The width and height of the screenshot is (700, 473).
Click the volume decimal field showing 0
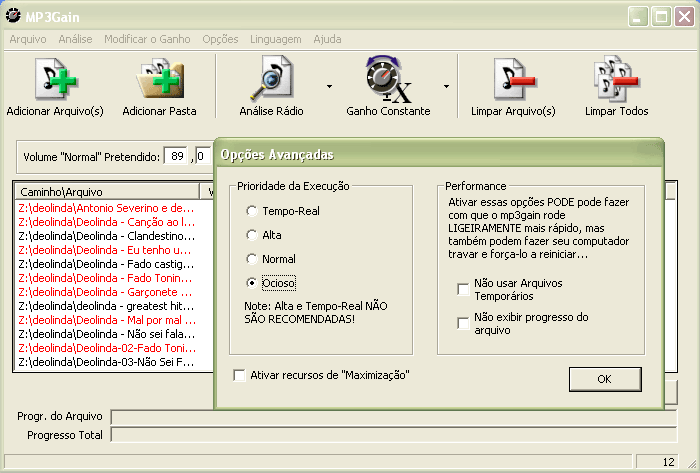203,156
